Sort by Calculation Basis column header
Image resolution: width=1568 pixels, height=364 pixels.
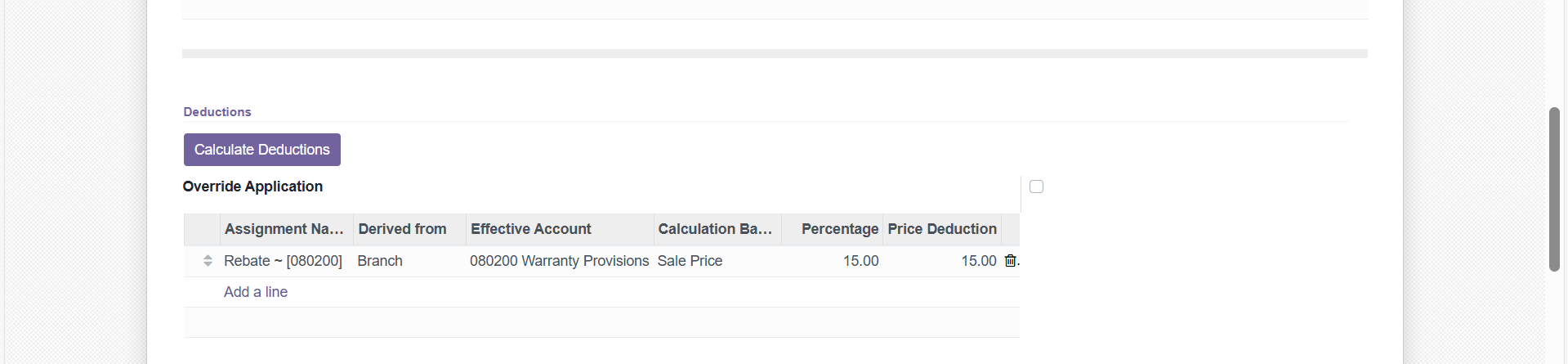tap(715, 229)
